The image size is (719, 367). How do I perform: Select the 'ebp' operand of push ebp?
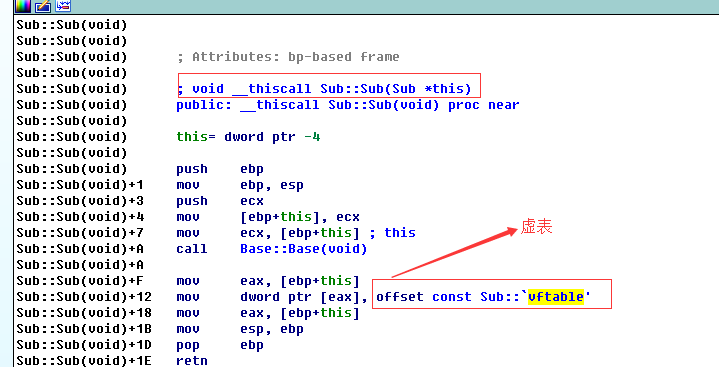click(x=252, y=169)
